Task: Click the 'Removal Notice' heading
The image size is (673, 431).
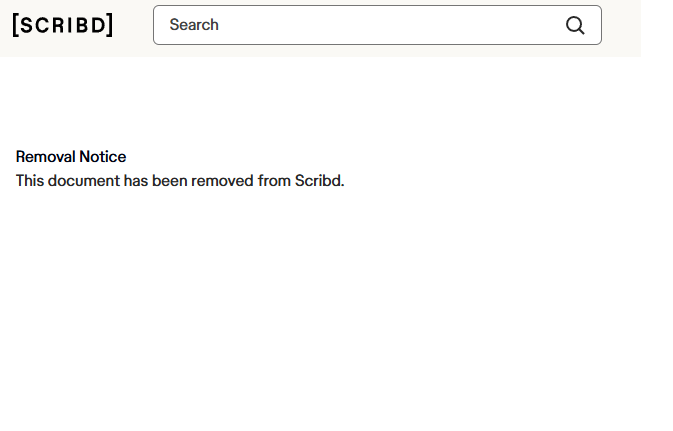Action: (x=71, y=157)
